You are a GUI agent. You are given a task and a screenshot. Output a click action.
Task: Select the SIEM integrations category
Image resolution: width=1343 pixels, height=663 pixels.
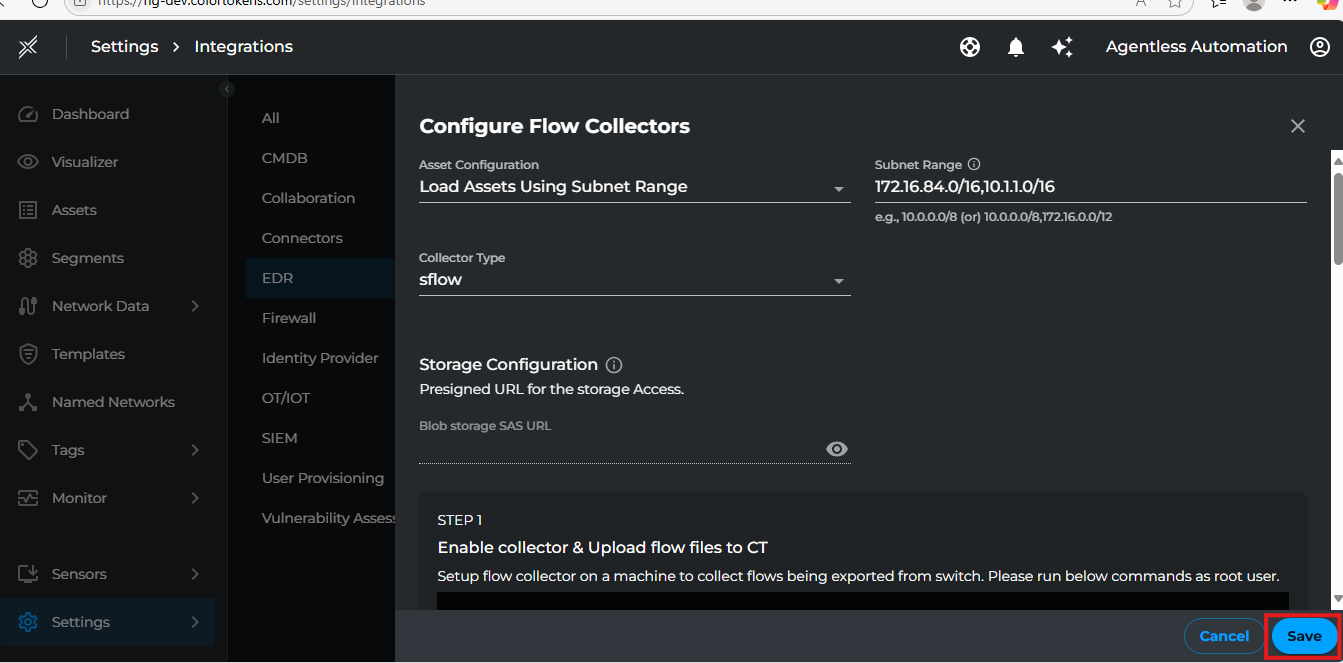(x=279, y=437)
